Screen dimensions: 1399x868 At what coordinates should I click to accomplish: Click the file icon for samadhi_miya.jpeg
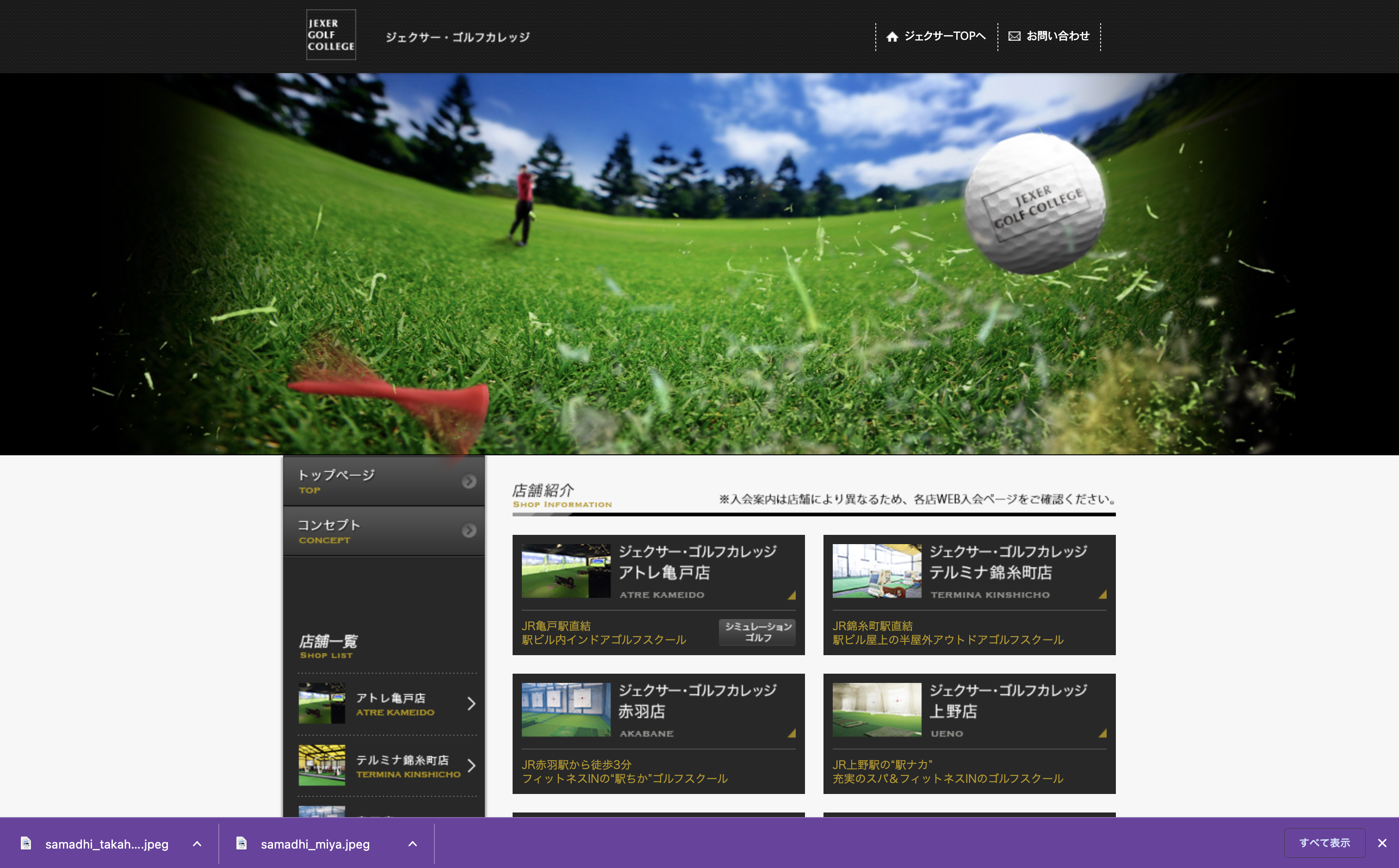point(241,843)
